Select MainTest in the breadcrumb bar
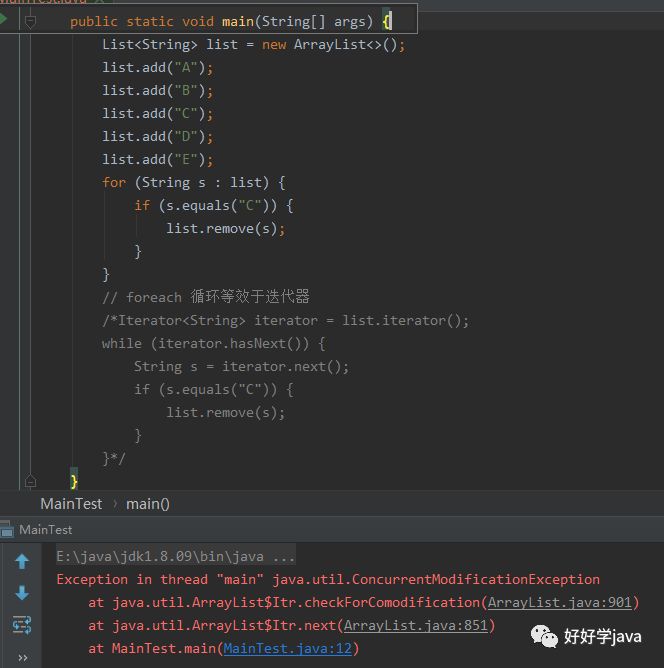This screenshot has width=664, height=668. [x=71, y=504]
